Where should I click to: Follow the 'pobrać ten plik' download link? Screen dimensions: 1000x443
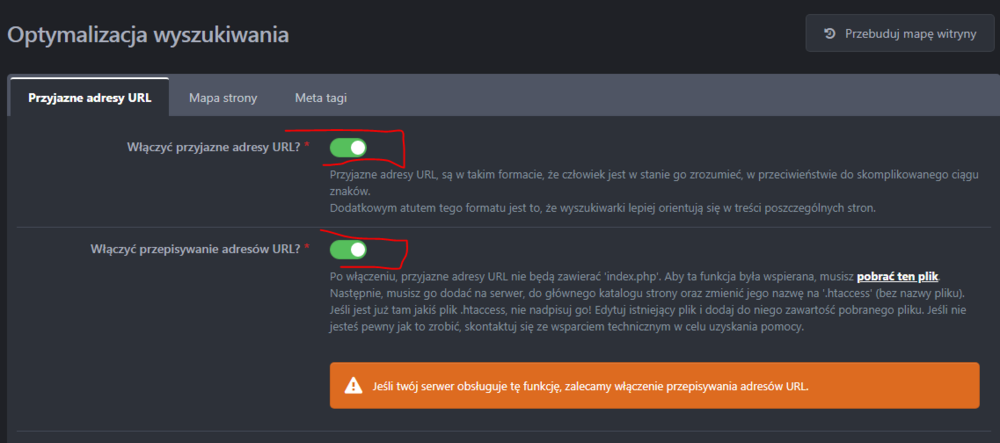tap(898, 276)
